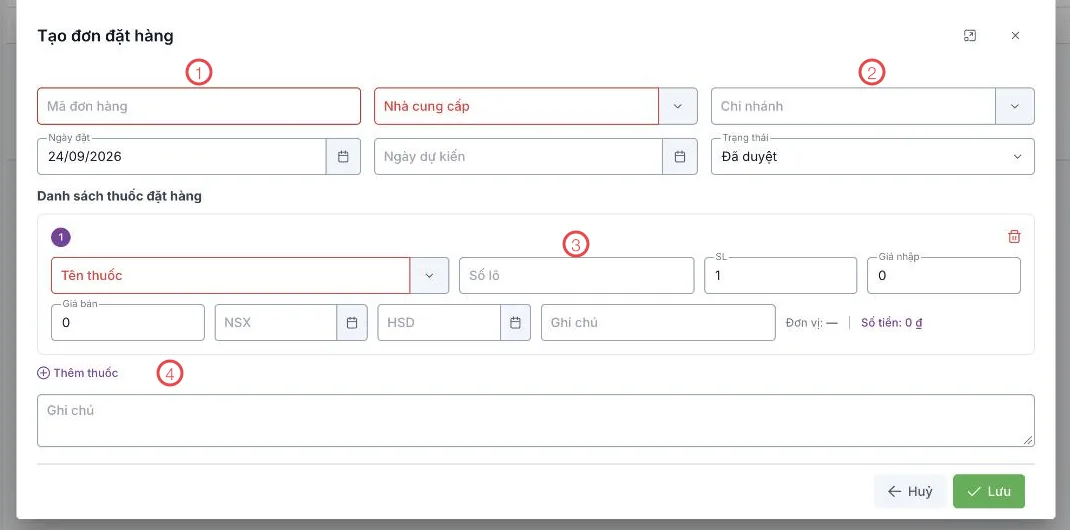The height and width of the screenshot is (530, 1070).
Task: Click the SL quantity field
Action: coord(781,276)
